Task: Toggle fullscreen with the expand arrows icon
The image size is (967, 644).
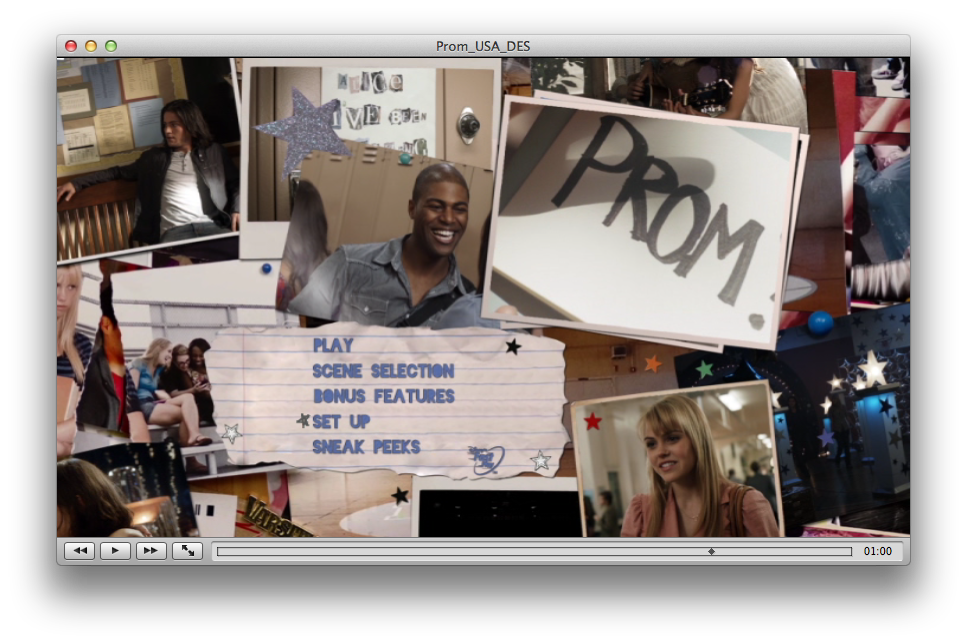Action: (187, 551)
